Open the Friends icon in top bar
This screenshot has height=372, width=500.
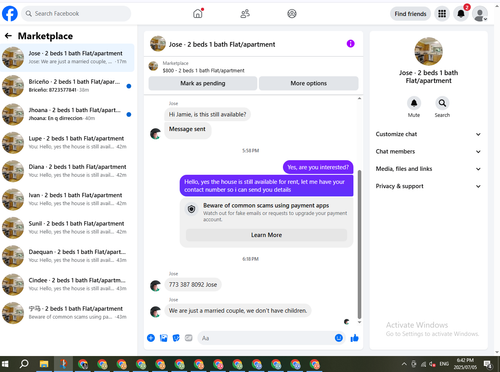[x=245, y=14]
